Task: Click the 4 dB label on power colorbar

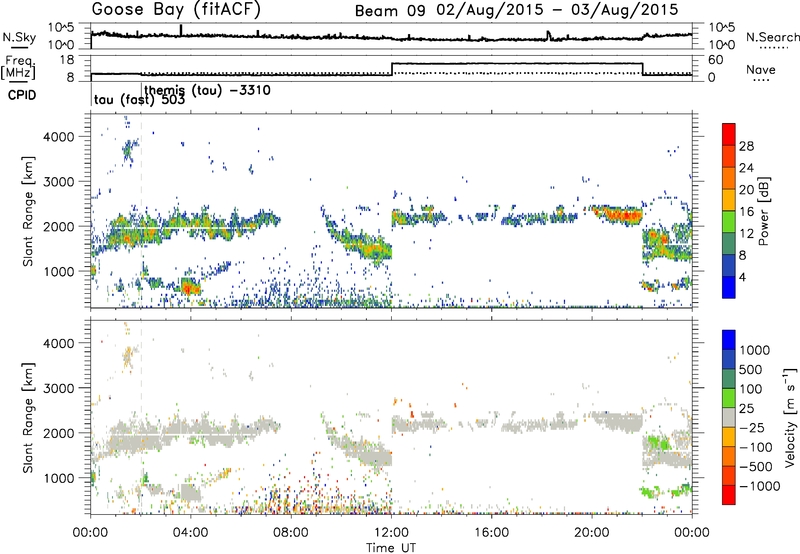Action: (742, 277)
